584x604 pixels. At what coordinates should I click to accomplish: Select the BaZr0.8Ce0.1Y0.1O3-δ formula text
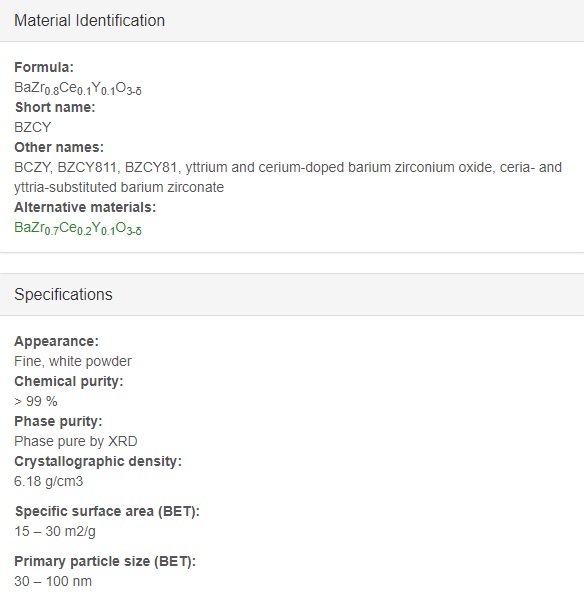pos(78,88)
